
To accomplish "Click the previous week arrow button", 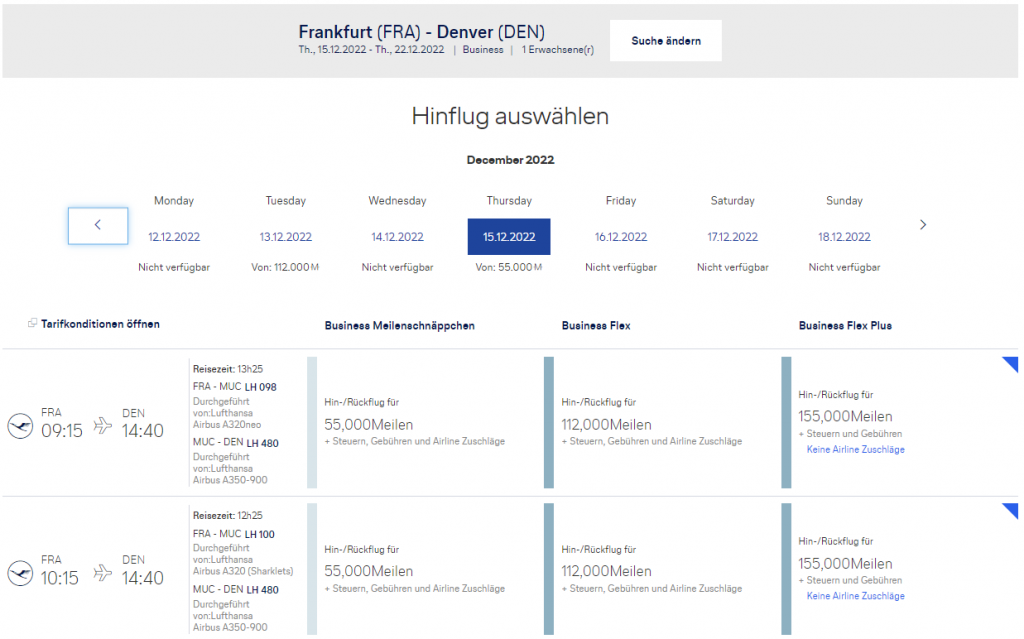I will click(98, 225).
